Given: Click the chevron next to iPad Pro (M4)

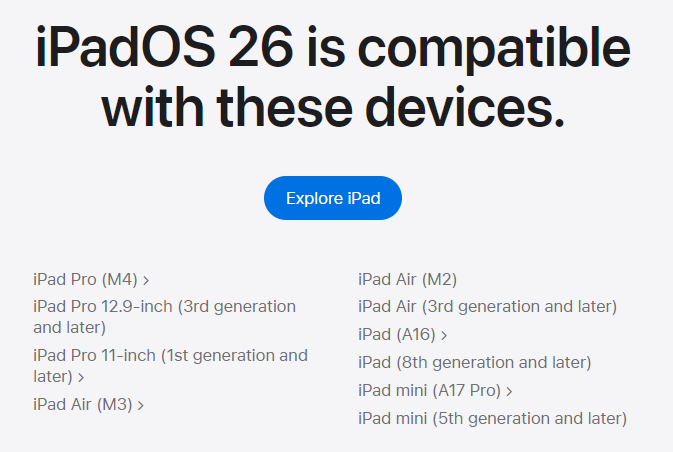Looking at the screenshot, I should pos(146,281).
